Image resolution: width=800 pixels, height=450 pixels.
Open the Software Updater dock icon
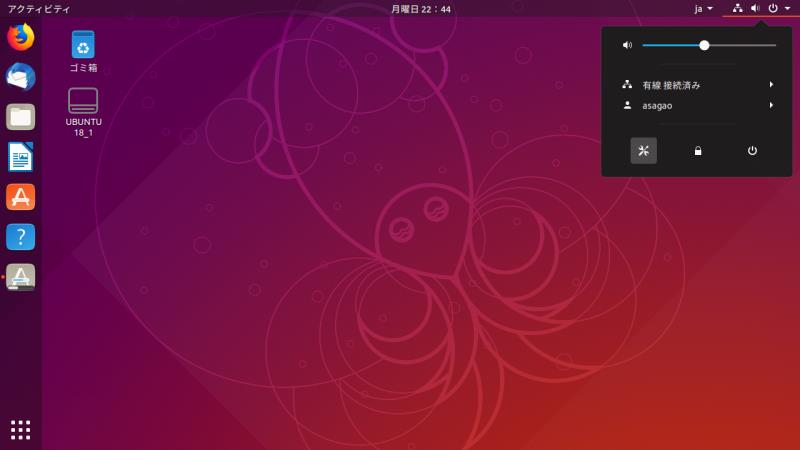pyautogui.click(x=20, y=277)
